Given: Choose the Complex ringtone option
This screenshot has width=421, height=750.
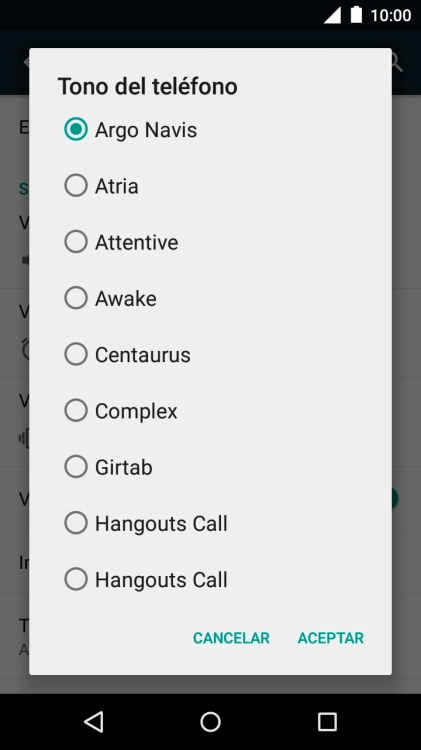Looking at the screenshot, I should [76, 410].
